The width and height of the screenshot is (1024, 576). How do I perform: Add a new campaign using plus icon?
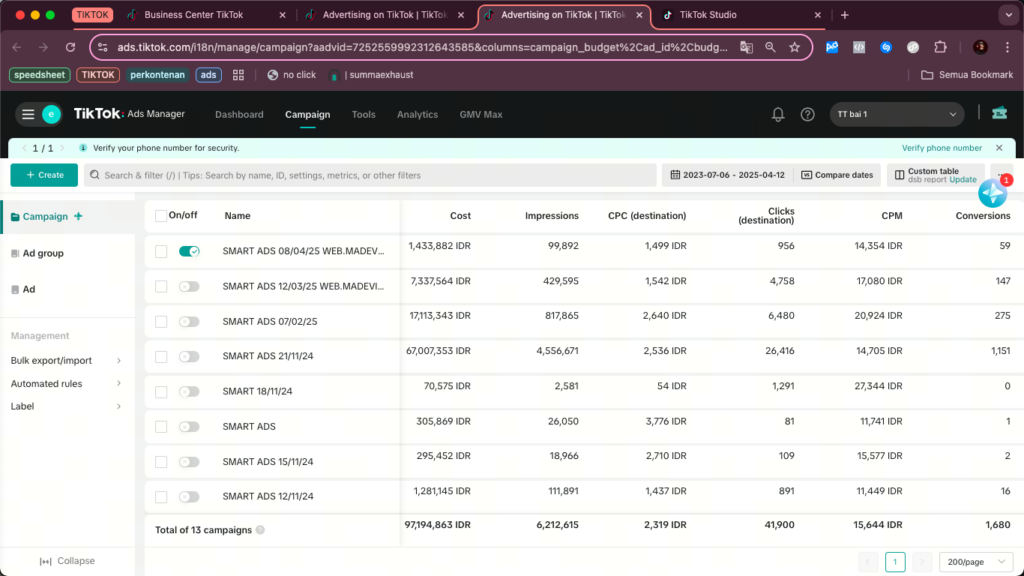coord(79,216)
